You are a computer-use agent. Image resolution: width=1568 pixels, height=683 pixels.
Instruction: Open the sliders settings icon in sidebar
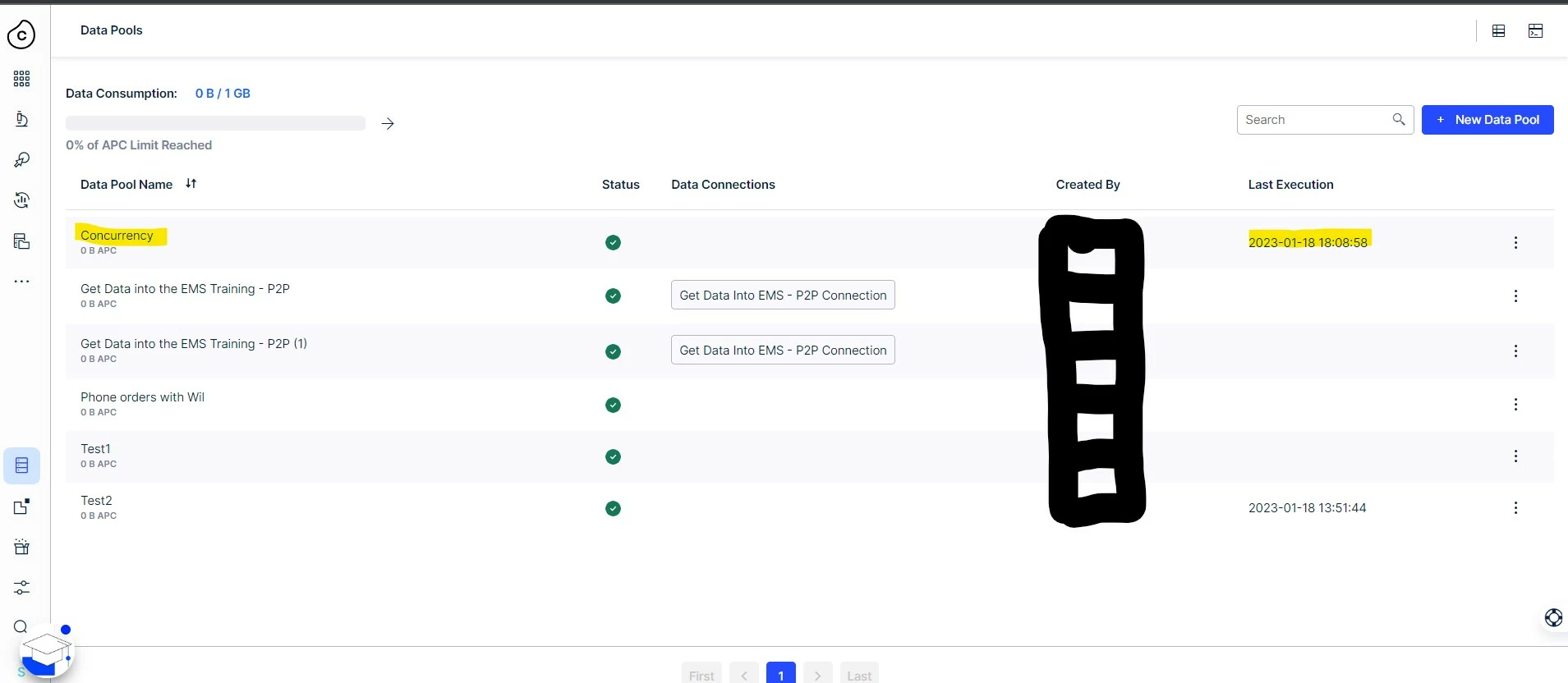coord(22,588)
